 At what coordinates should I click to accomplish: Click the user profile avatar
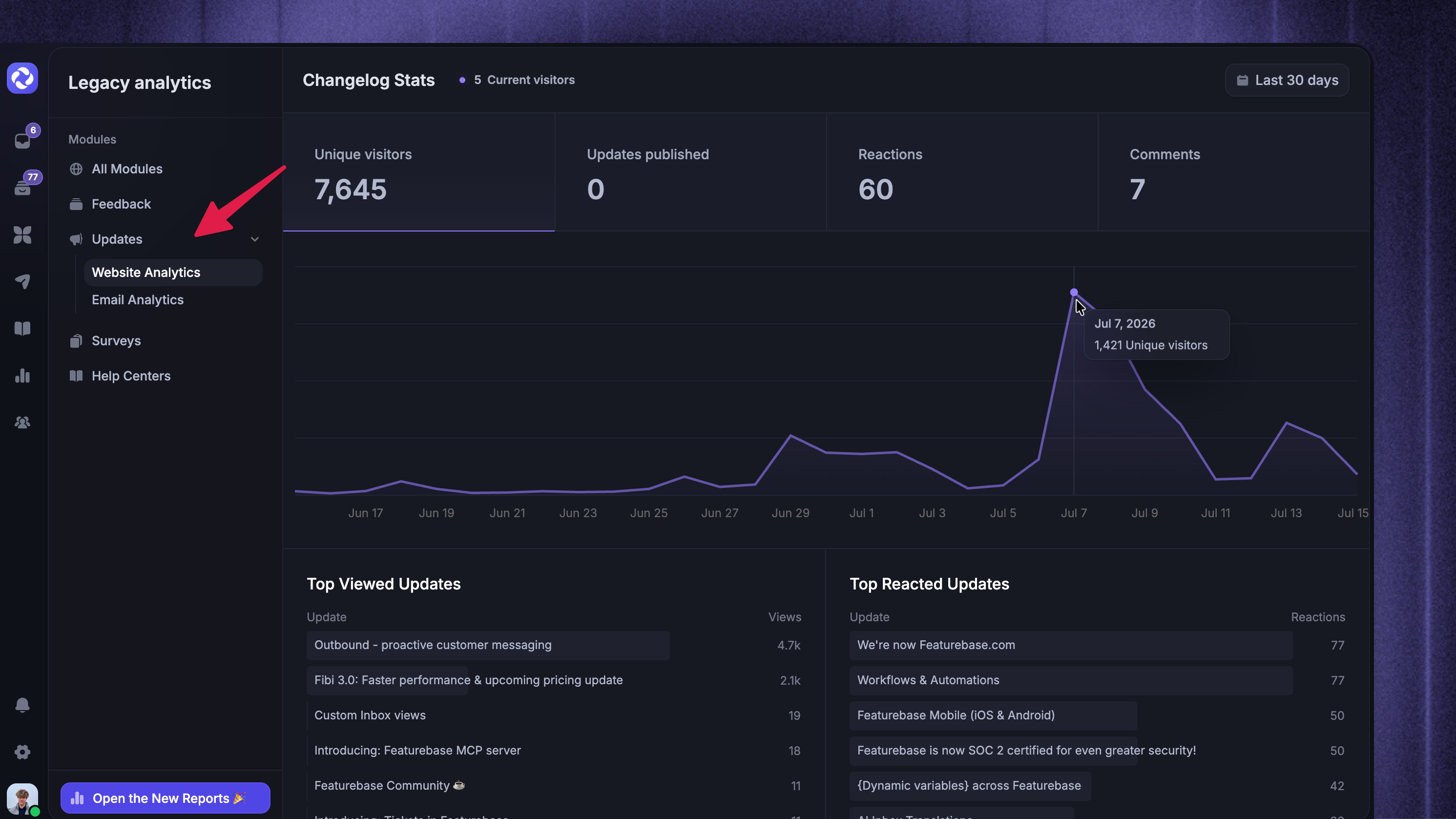(x=22, y=798)
